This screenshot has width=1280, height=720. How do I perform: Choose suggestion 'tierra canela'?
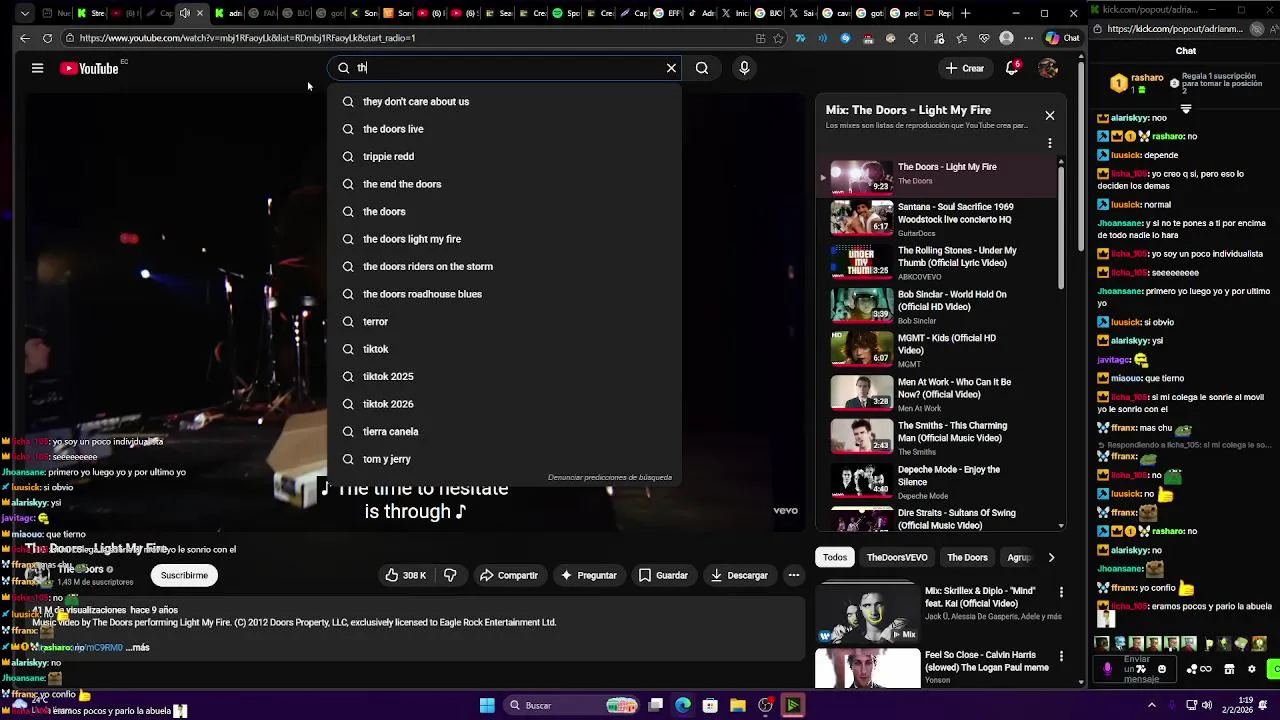pyautogui.click(x=504, y=431)
